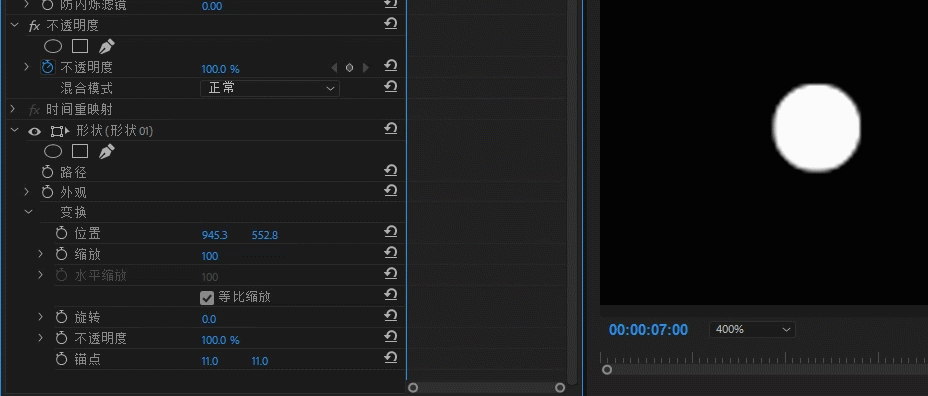Reset the 防闪烁滤镜 parameter
The image size is (928, 396).
pyautogui.click(x=391, y=4)
